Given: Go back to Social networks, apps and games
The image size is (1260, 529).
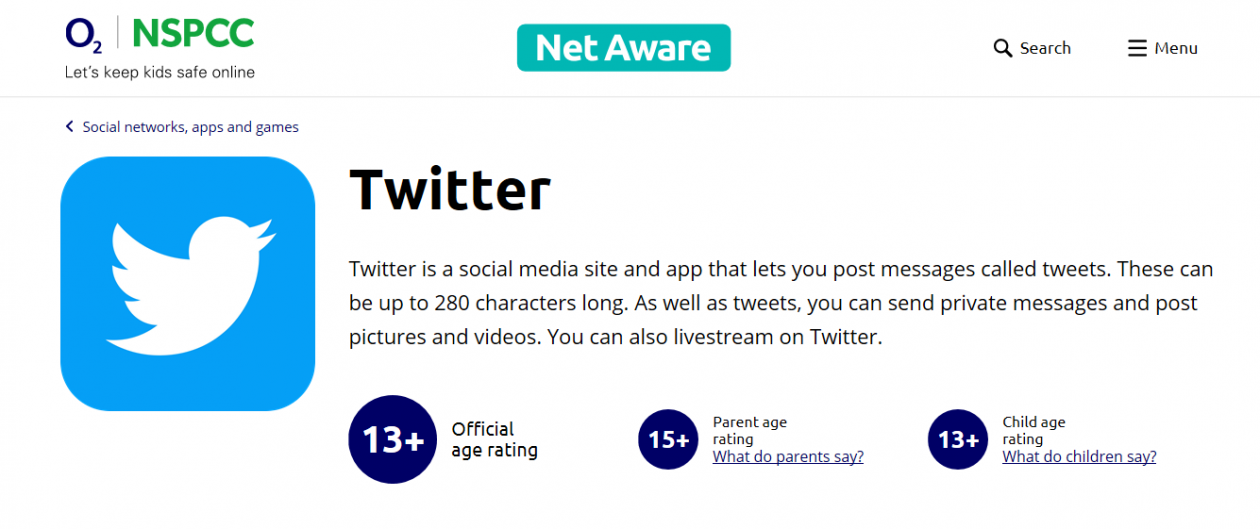Looking at the screenshot, I should 190,127.
